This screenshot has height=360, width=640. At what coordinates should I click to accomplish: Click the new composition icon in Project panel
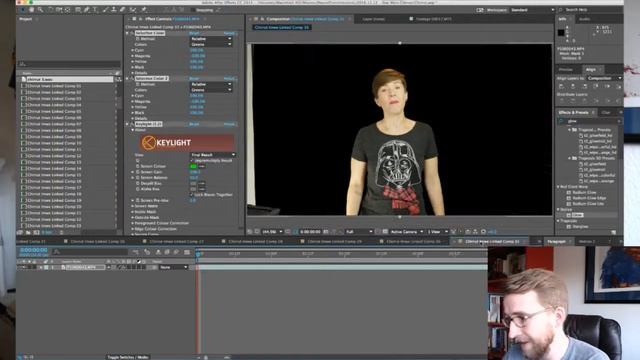click(36, 232)
